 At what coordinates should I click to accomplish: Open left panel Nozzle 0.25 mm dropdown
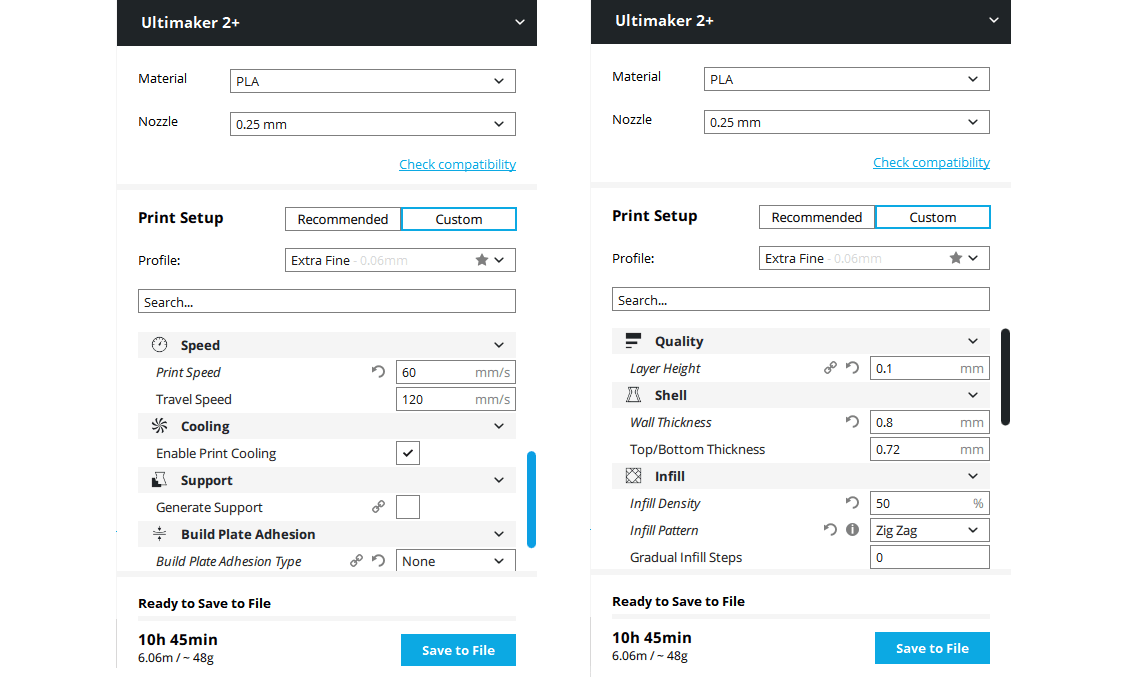(373, 124)
